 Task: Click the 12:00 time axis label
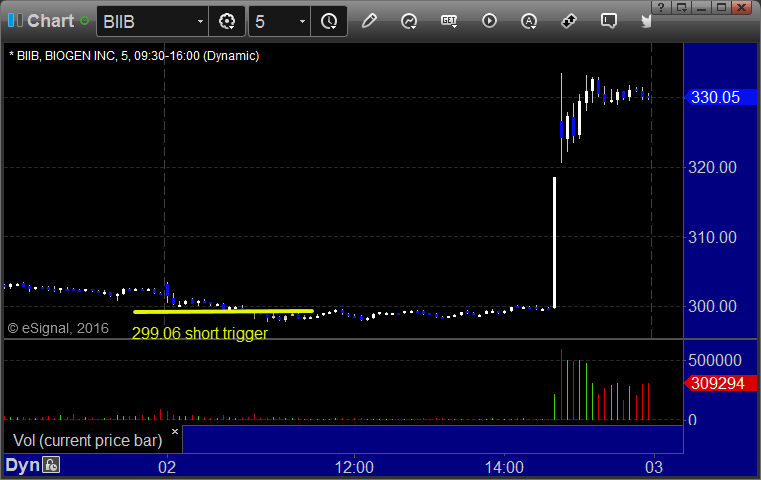tap(354, 467)
